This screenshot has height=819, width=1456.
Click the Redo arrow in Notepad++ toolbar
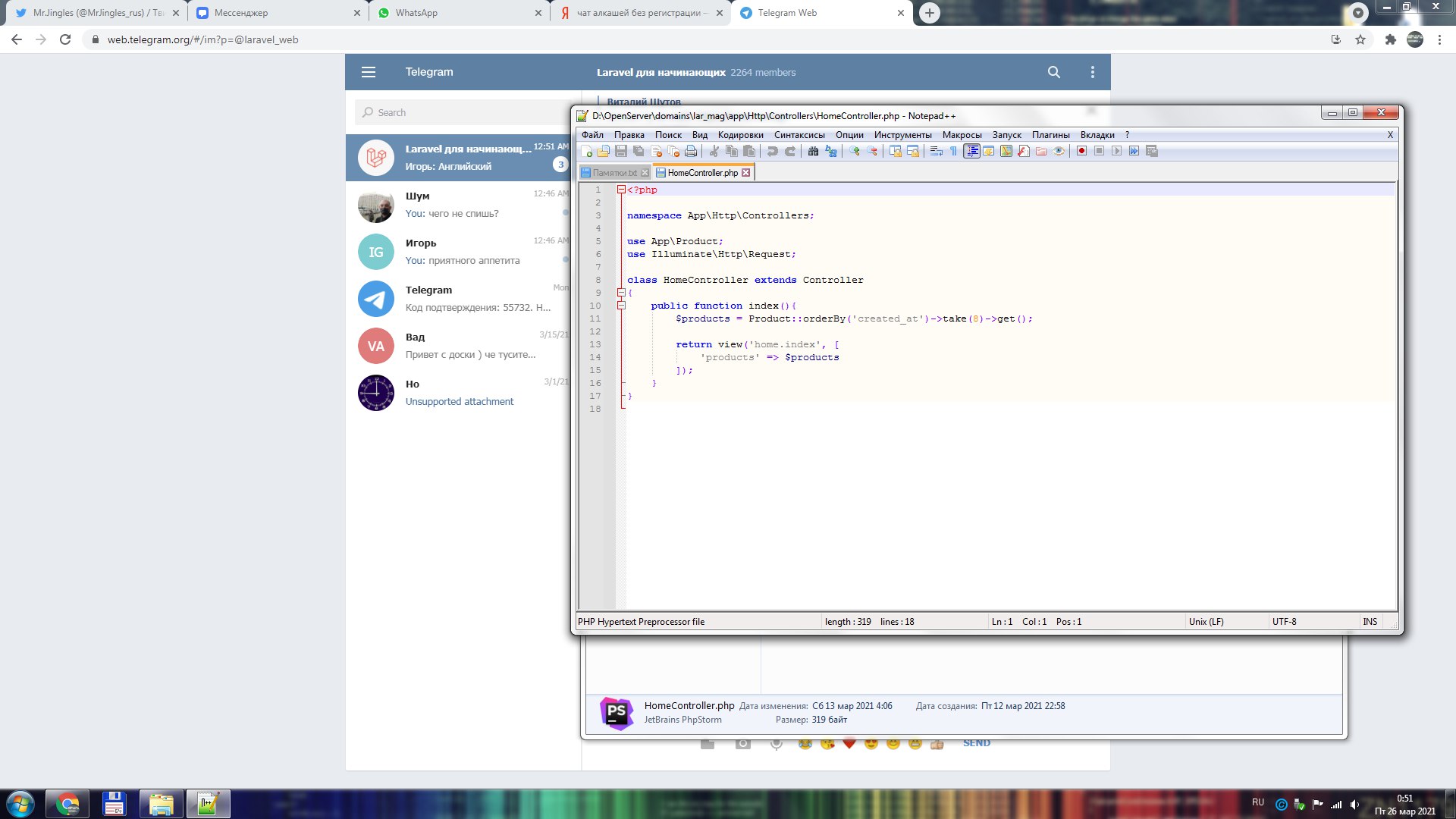(789, 151)
